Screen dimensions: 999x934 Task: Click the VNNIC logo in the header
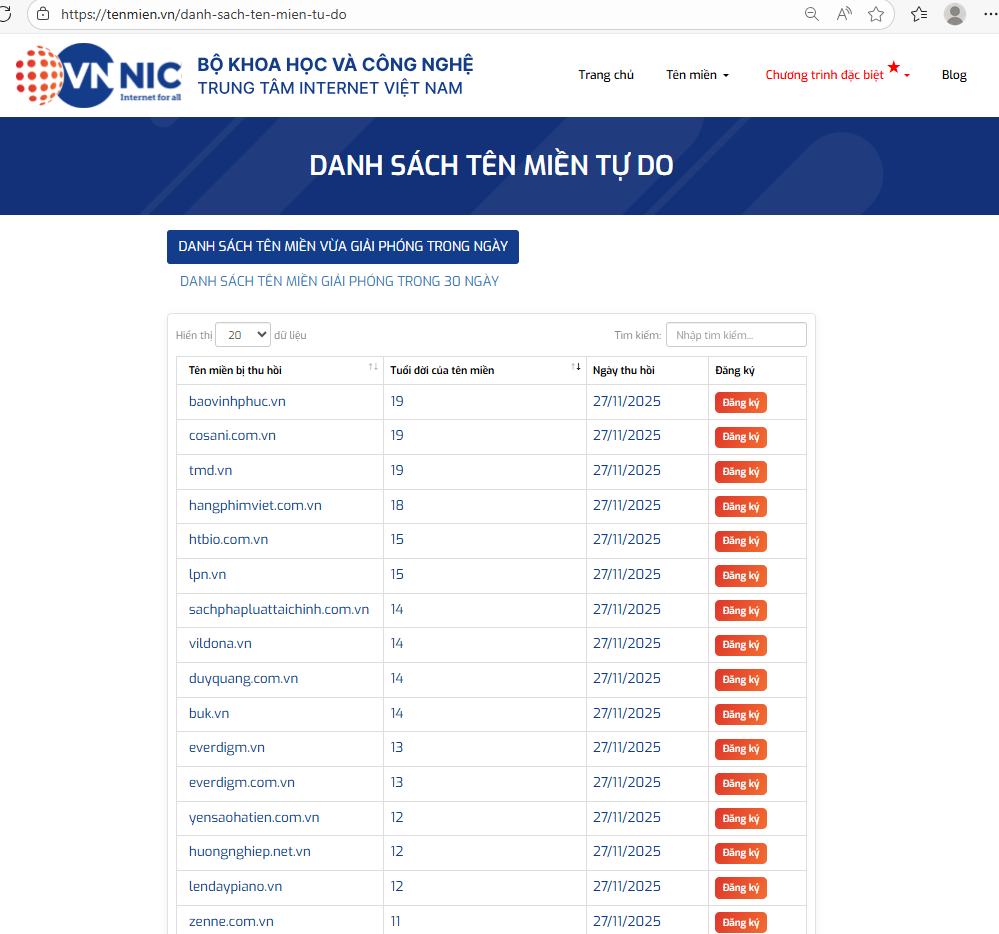tap(98, 75)
